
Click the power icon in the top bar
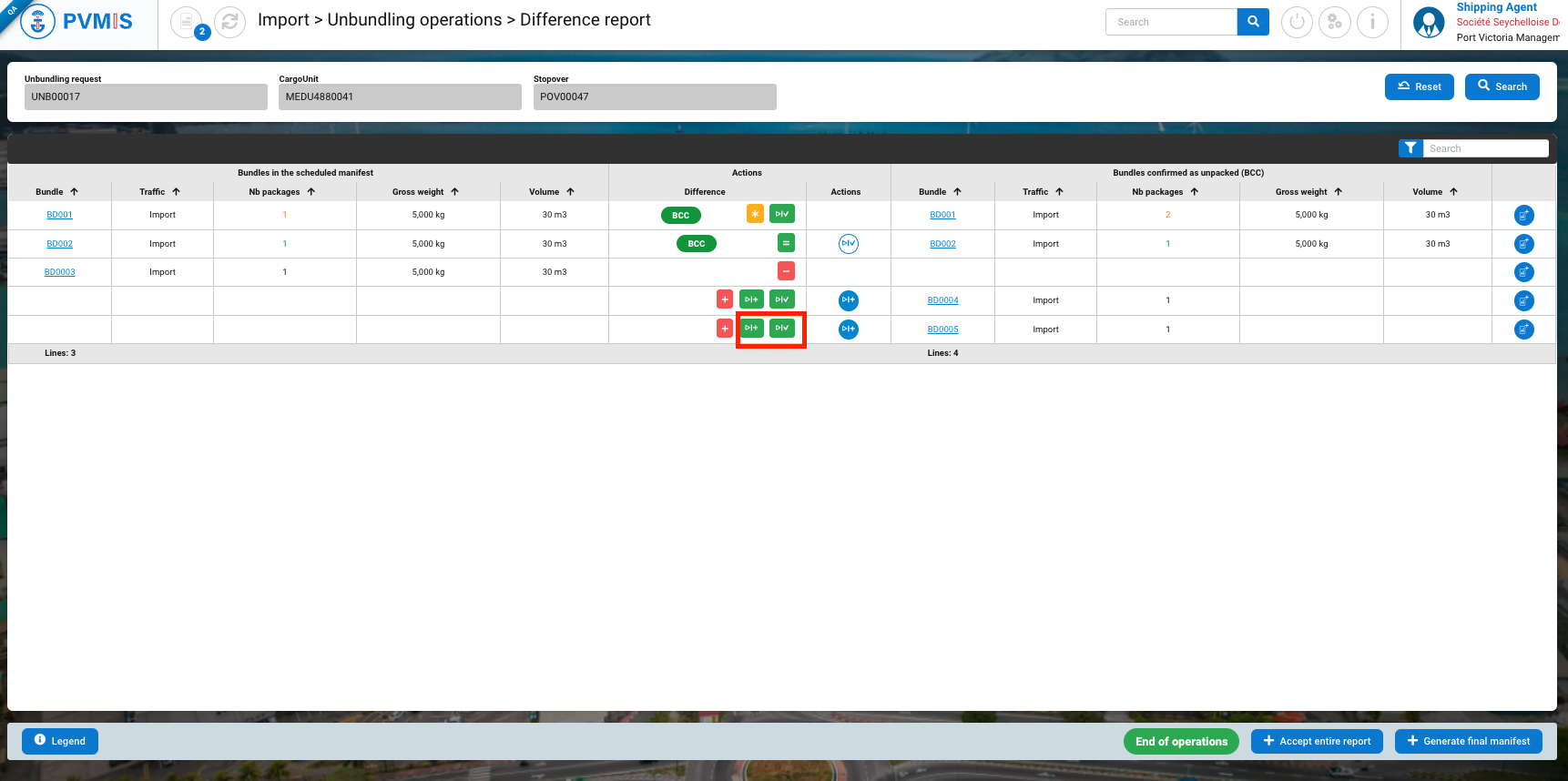click(x=1297, y=22)
